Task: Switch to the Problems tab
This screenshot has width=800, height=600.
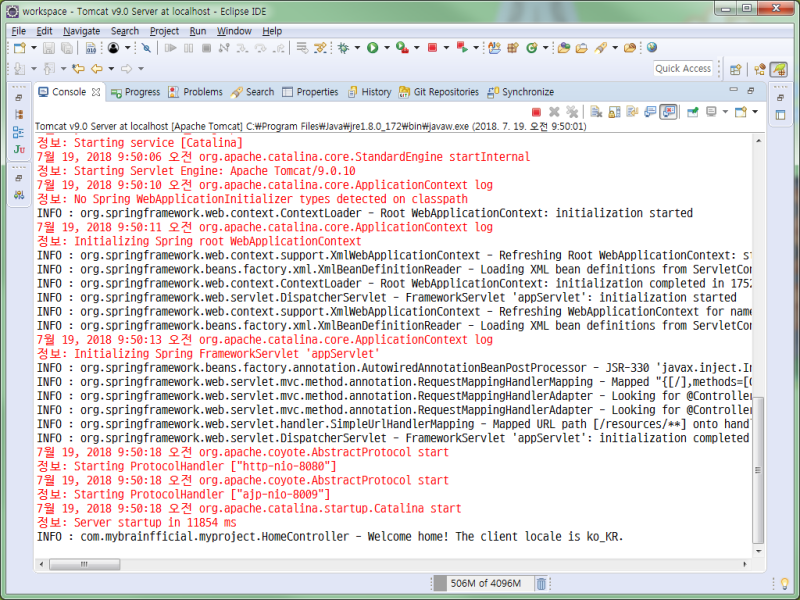Action: (196, 92)
